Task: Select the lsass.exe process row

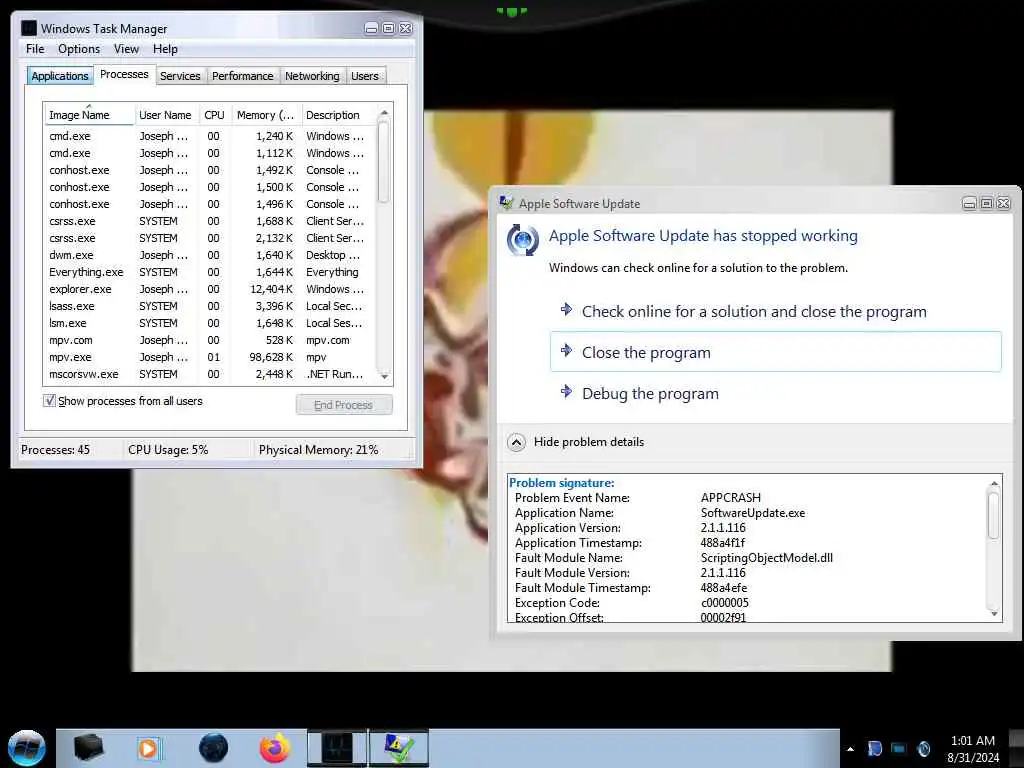Action: click(210, 306)
